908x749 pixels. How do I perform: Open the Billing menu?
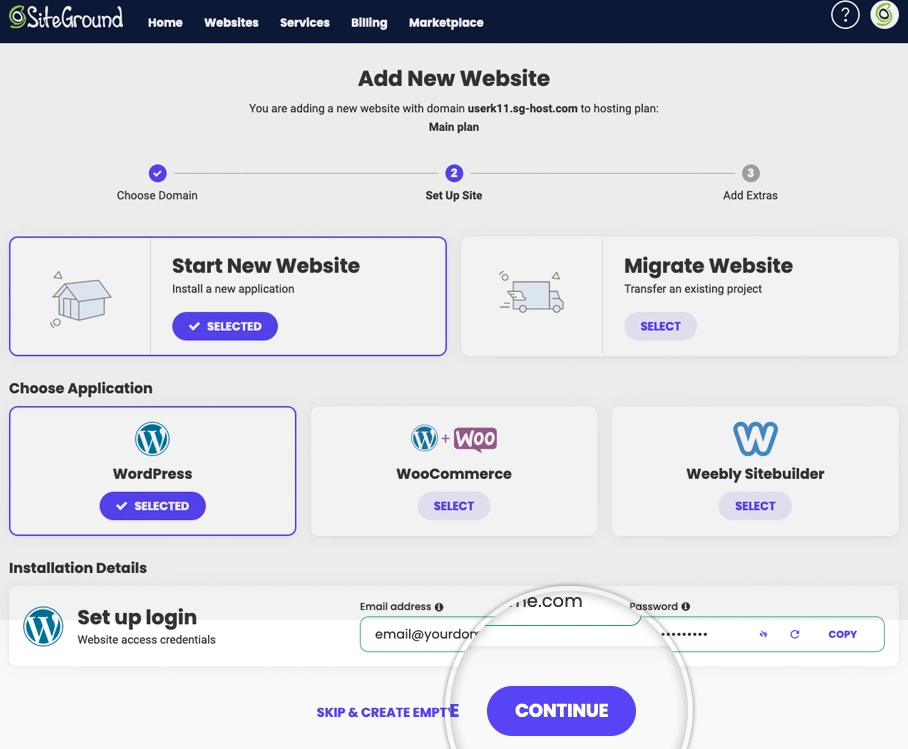click(369, 22)
